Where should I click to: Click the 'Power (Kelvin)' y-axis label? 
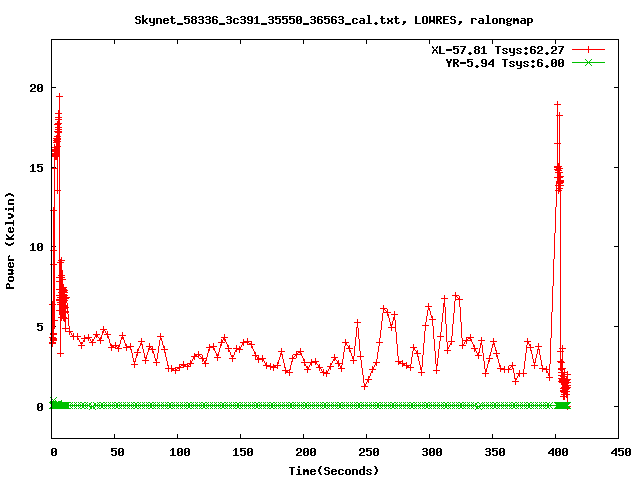point(10,241)
